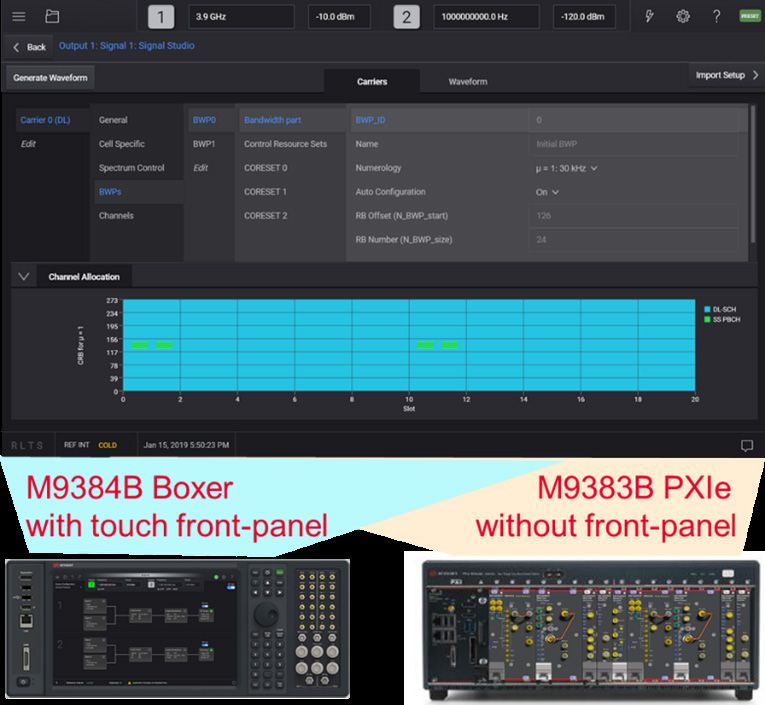Select BWP0 entry

pos(211,120)
